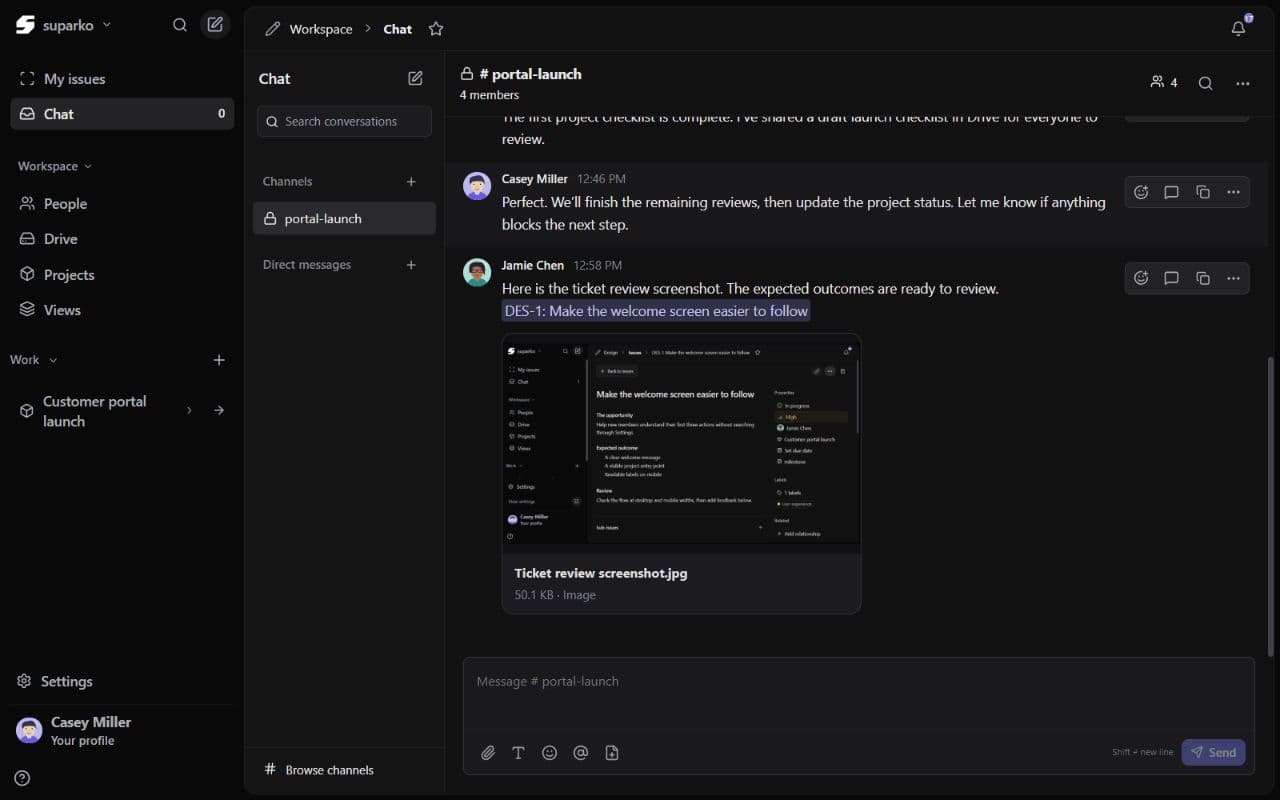Click the Search conversations field
This screenshot has height=800, width=1280.
tap(344, 121)
